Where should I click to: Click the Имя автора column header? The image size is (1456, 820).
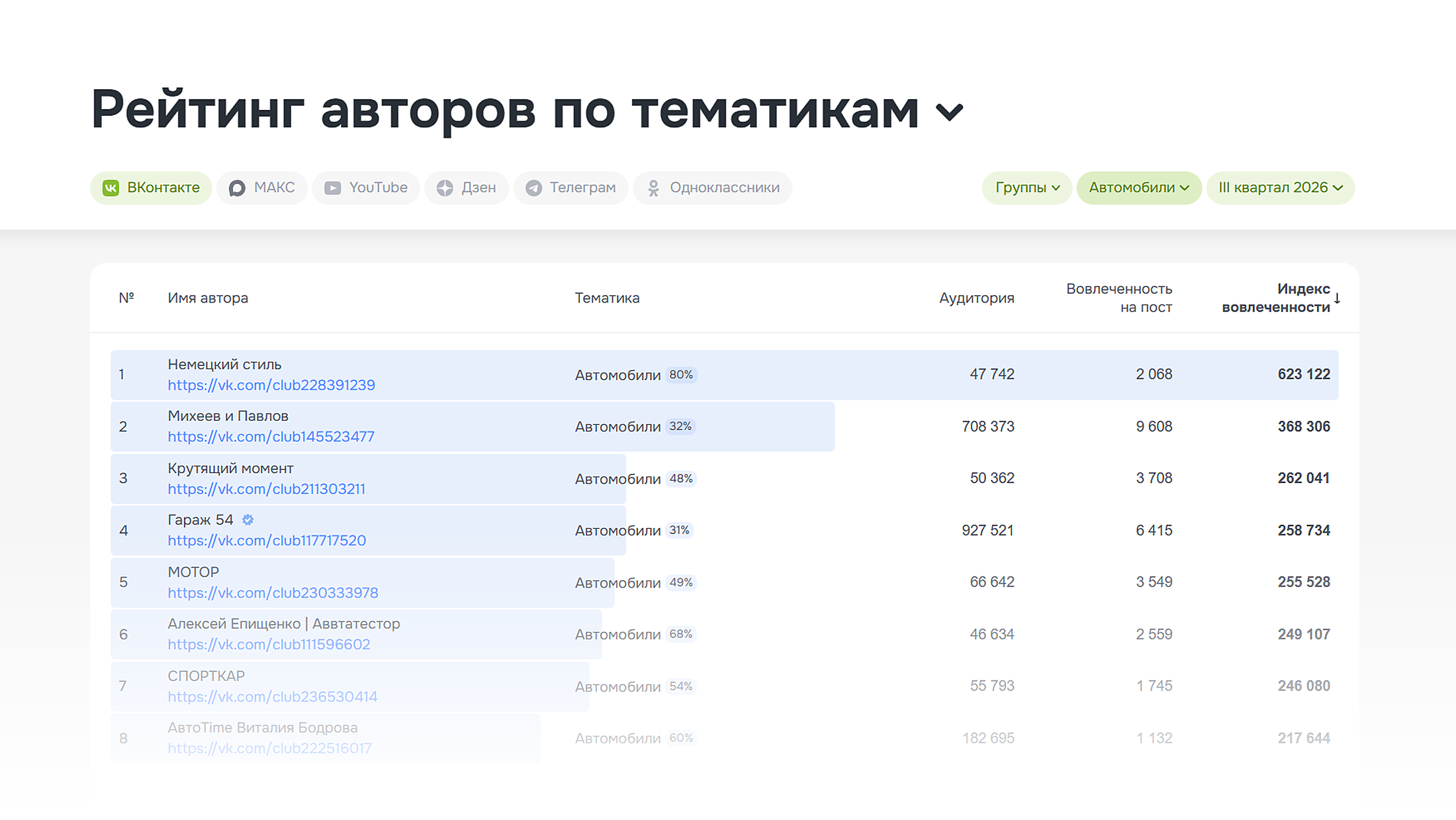coord(208,298)
